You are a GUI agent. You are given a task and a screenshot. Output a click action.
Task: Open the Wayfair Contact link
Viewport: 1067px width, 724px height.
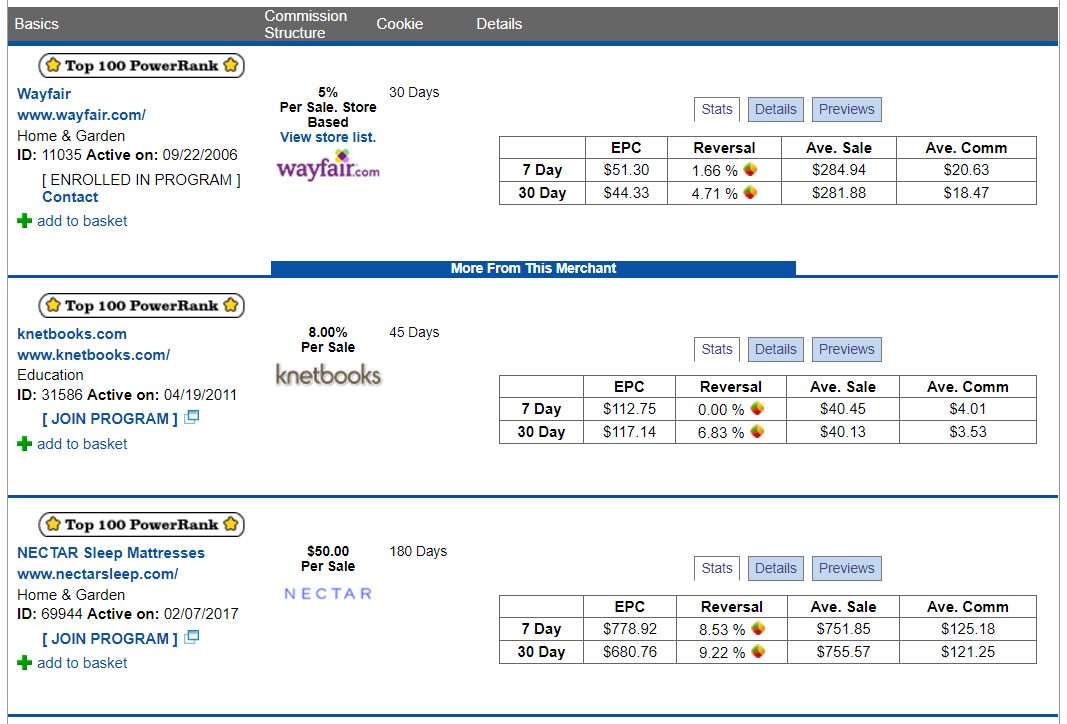[x=70, y=197]
